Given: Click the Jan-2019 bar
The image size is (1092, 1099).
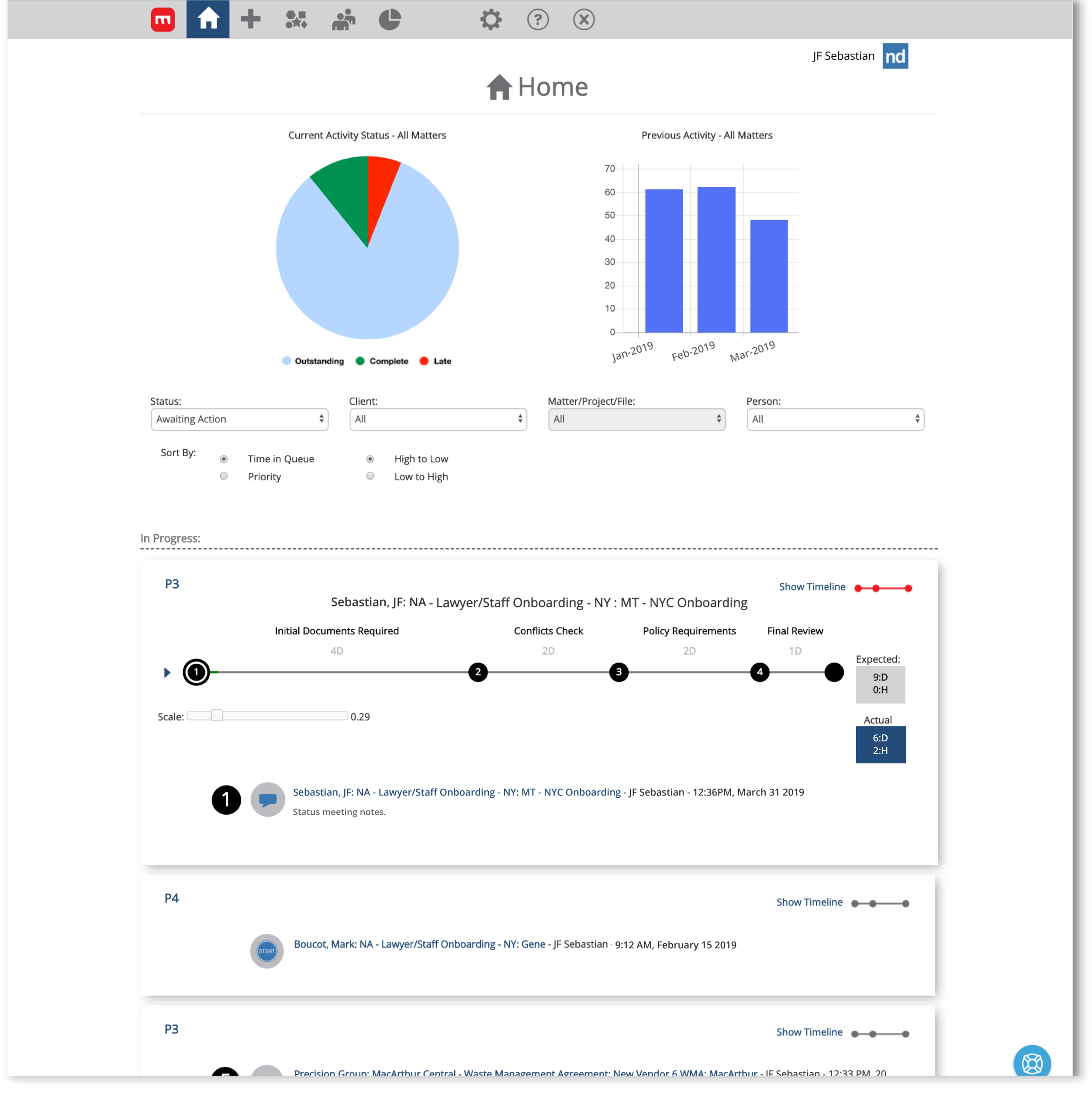Looking at the screenshot, I should click(663, 261).
